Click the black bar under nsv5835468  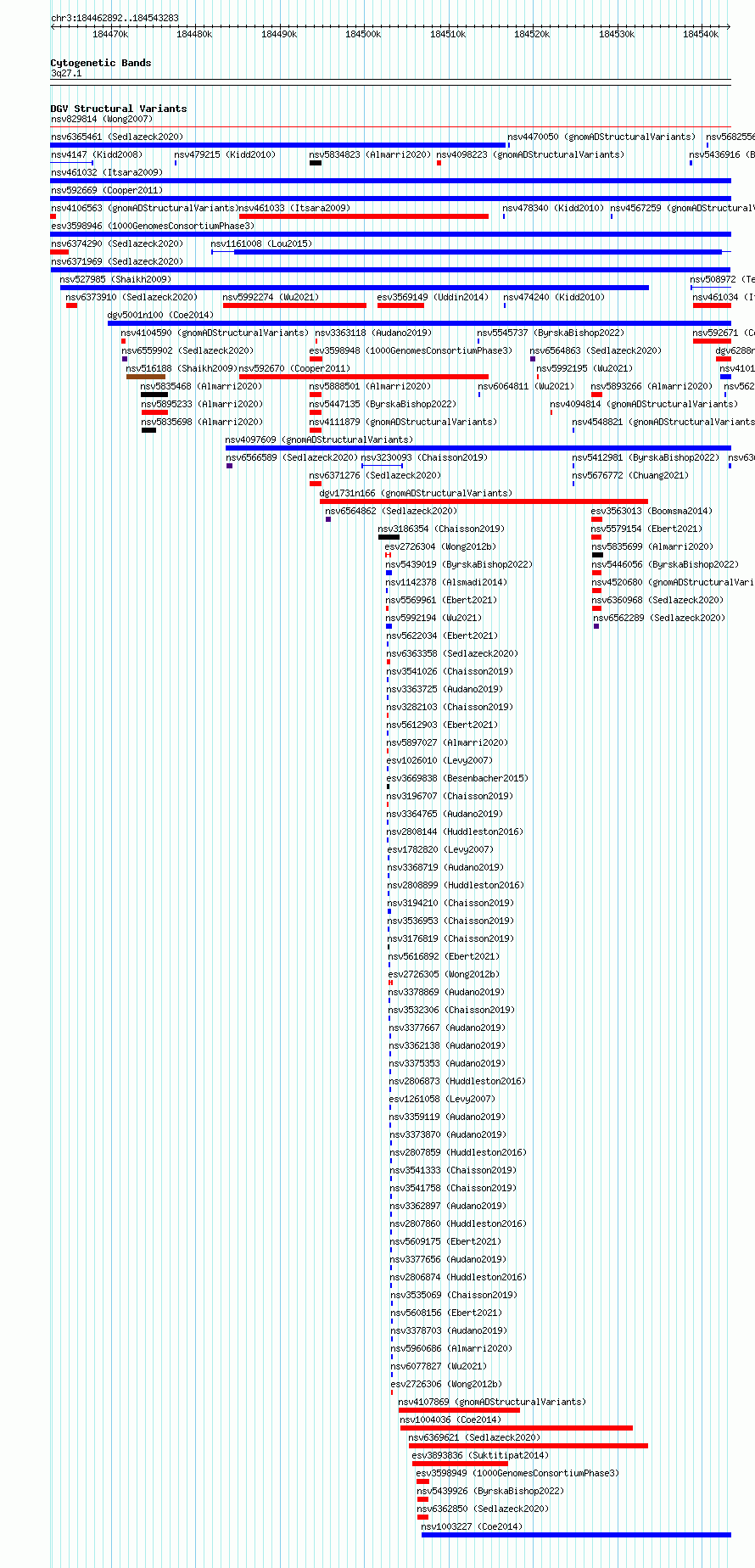click(154, 395)
